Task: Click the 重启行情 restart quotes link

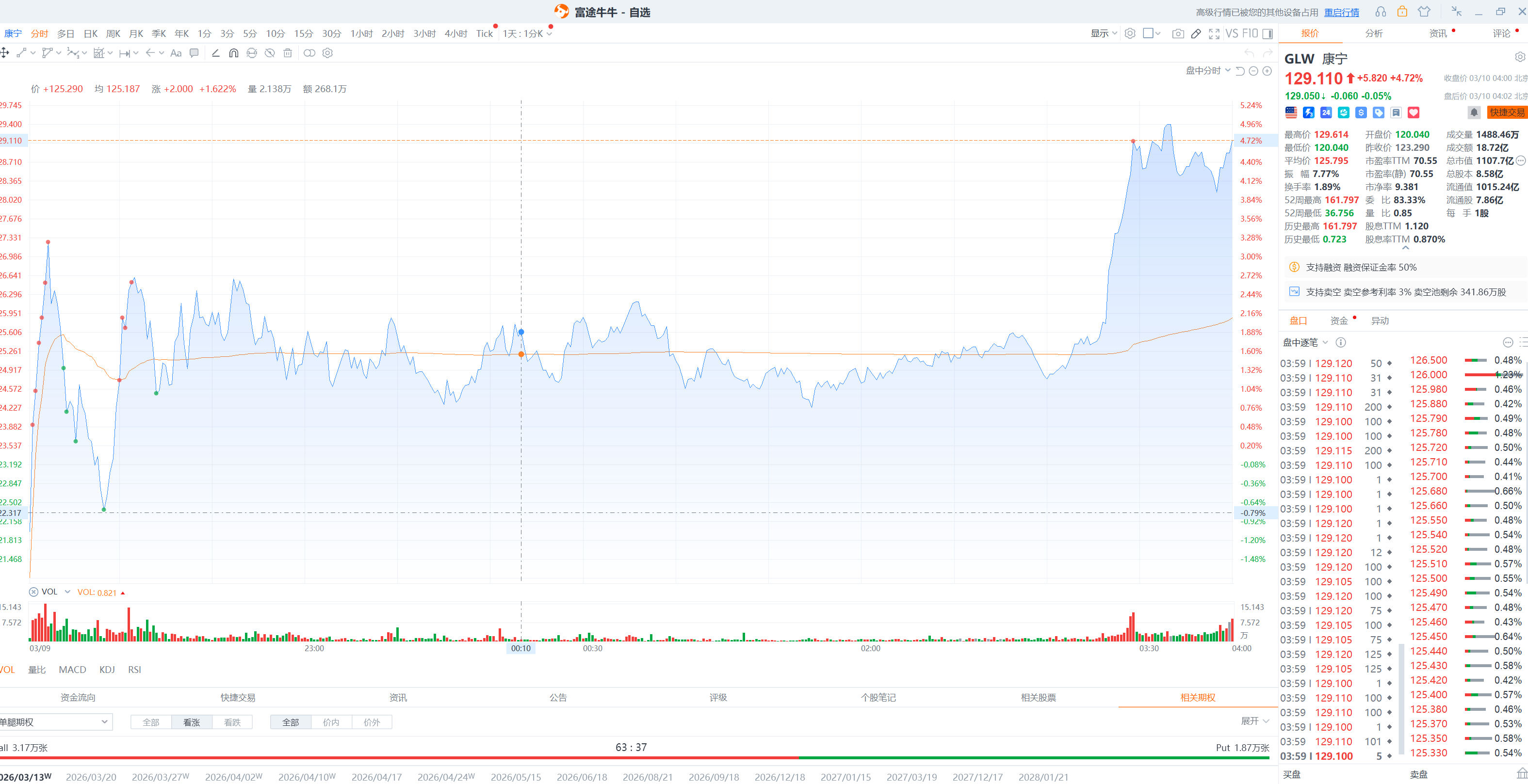Action: coord(1341,13)
